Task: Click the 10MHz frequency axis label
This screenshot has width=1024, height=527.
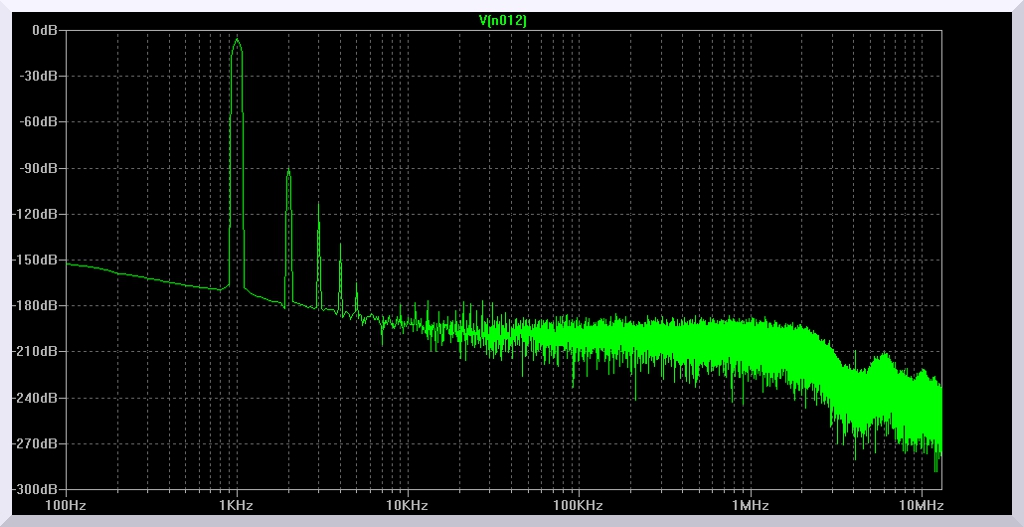Action: click(x=920, y=505)
